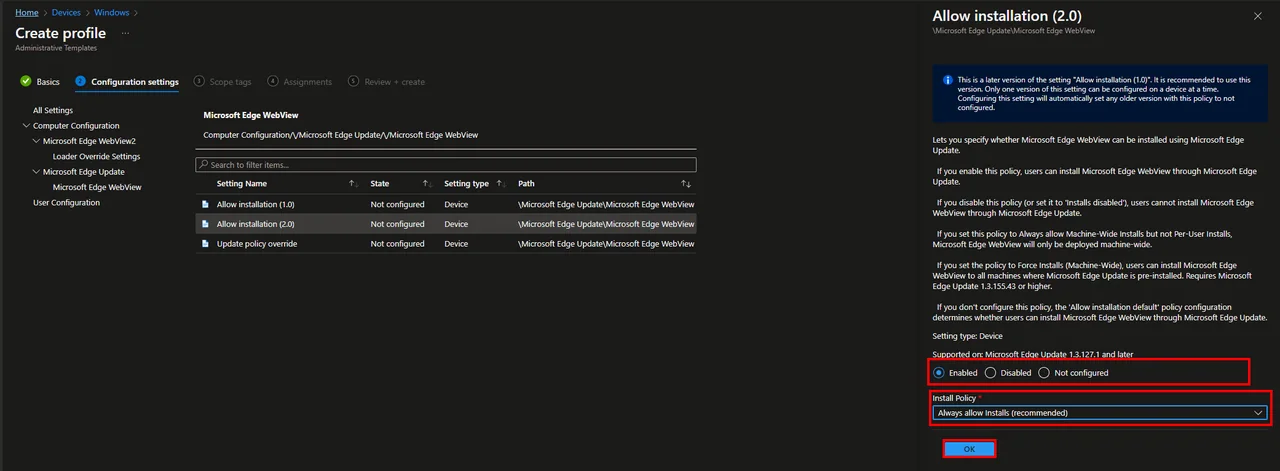This screenshot has height=471, width=1280.
Task: Click the OK button
Action: pyautogui.click(x=969, y=450)
